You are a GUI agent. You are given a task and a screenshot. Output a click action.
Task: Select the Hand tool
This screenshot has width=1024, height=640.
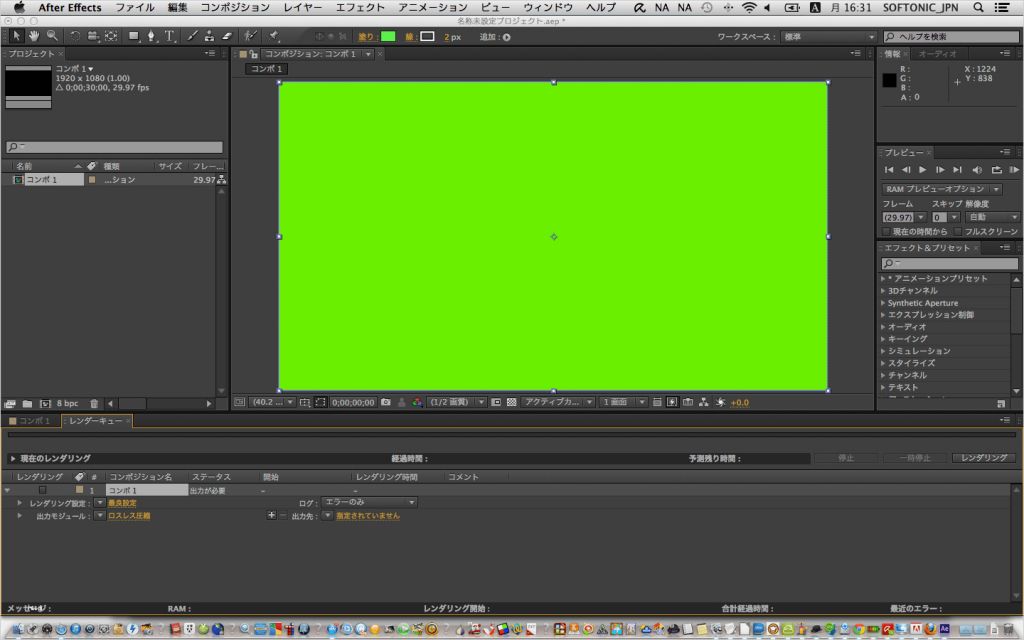(33, 36)
